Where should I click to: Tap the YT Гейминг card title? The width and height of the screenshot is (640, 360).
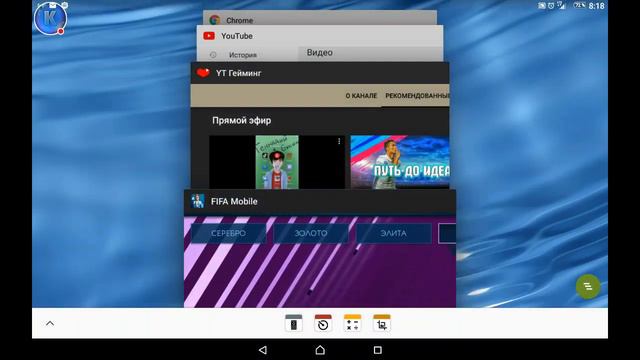pyautogui.click(x=238, y=73)
